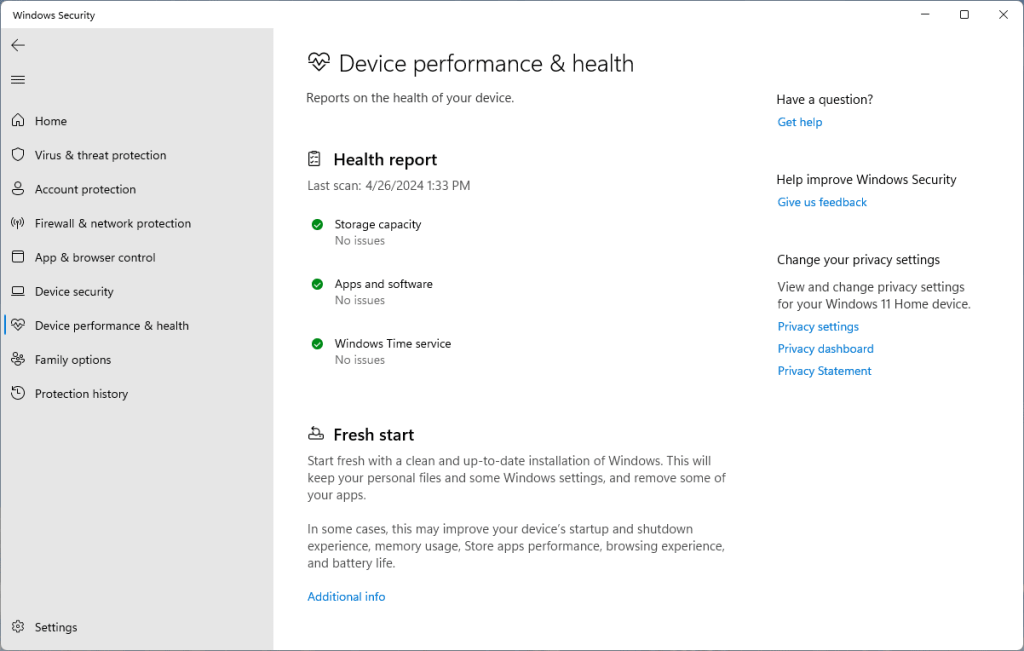1024x651 pixels.
Task: Click the Home house icon
Action: (18, 120)
